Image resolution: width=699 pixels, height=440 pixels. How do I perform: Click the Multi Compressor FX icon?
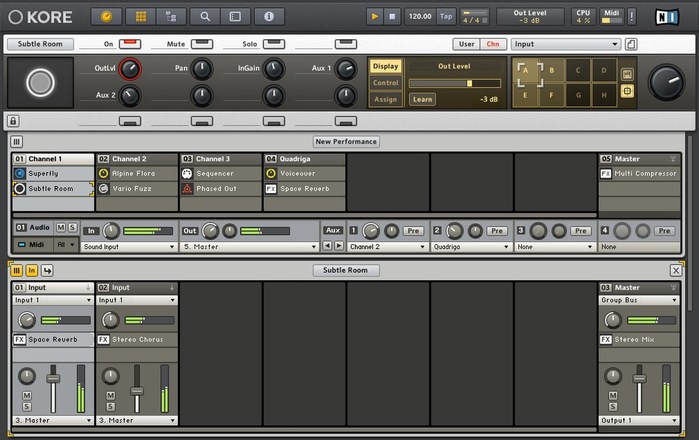[606, 173]
